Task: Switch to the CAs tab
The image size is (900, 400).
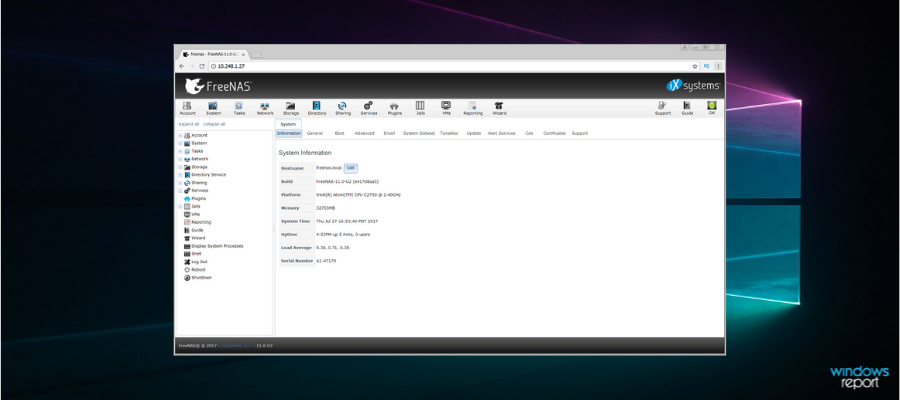Action: pyautogui.click(x=529, y=133)
